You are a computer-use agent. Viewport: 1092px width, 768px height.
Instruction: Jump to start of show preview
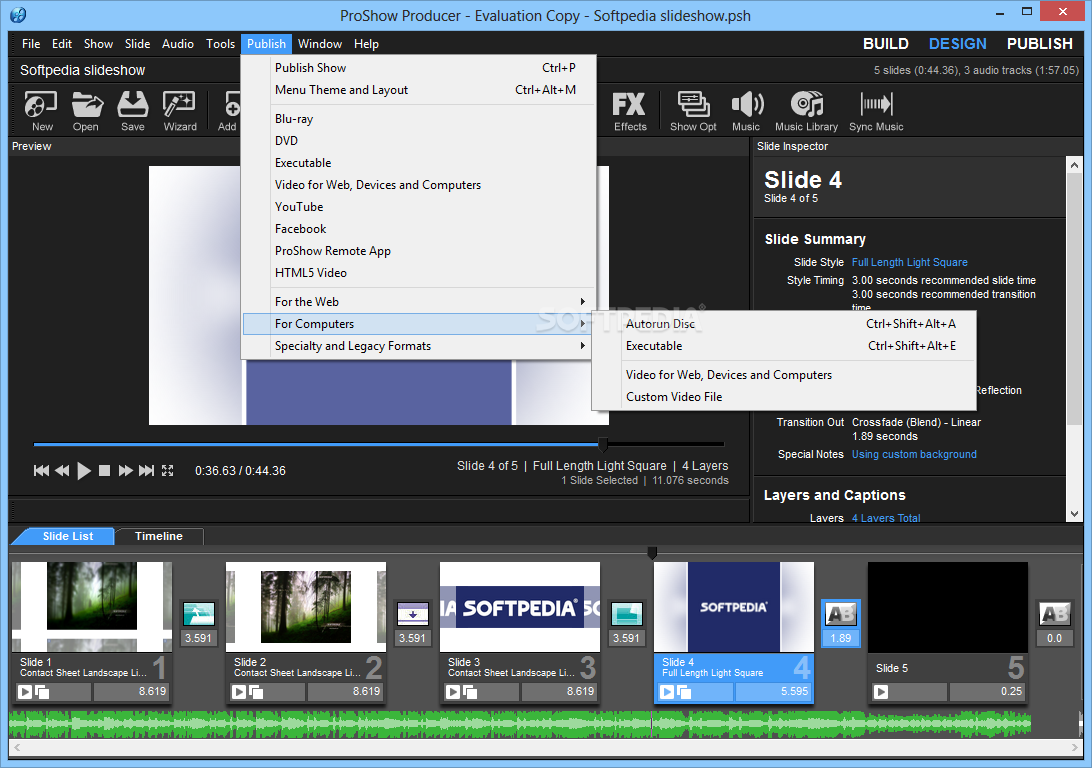41,471
